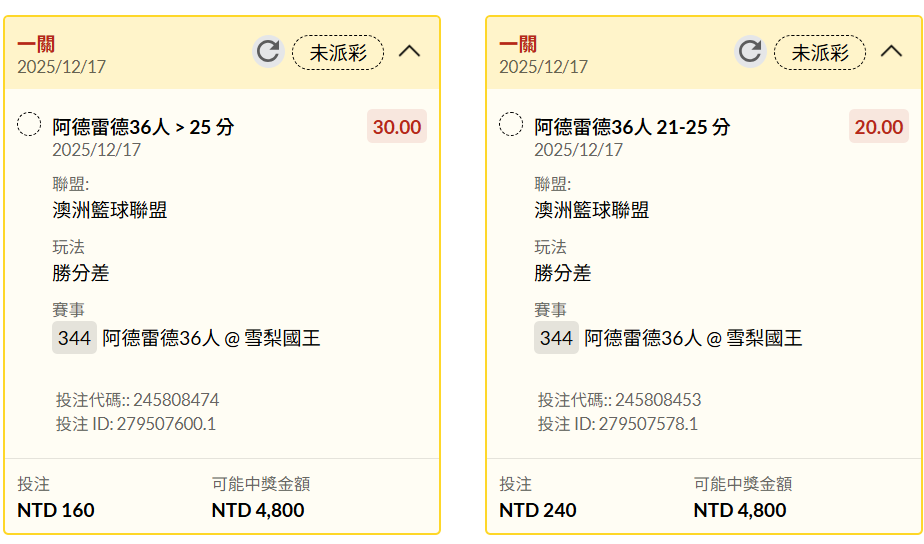Image resolution: width=924 pixels, height=544 pixels.
Task: Collapse the 阿德雷德36人 21-25 分 bet card
Action: point(891,52)
